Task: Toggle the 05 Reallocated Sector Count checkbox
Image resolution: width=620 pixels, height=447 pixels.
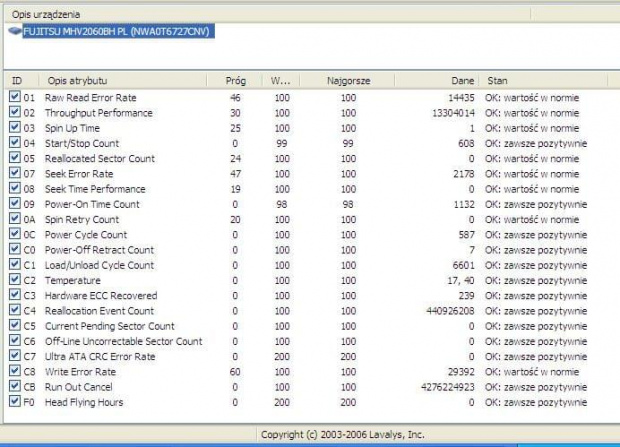Action: click(x=15, y=157)
